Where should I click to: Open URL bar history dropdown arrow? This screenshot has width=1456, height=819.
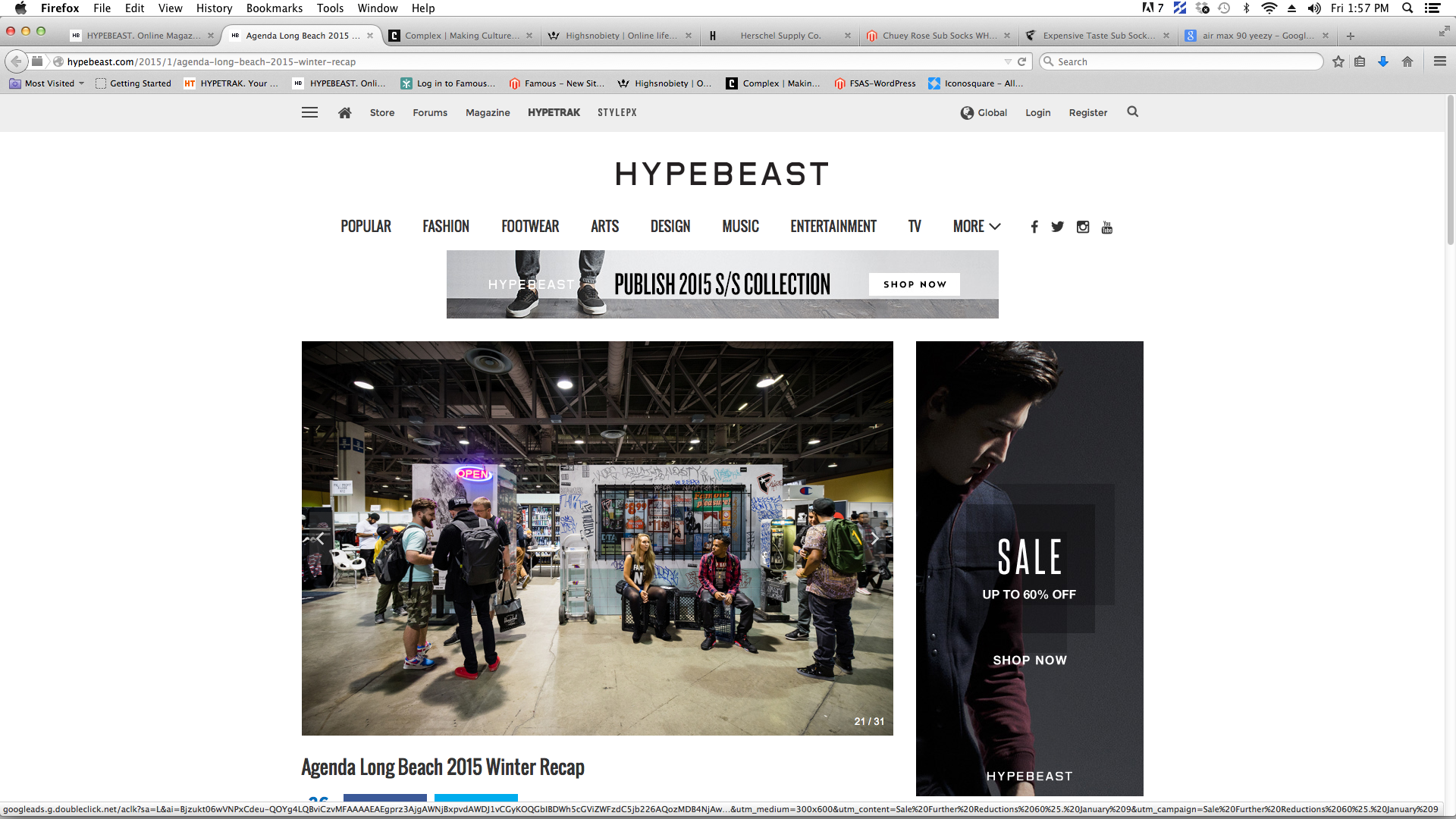[x=1008, y=61]
